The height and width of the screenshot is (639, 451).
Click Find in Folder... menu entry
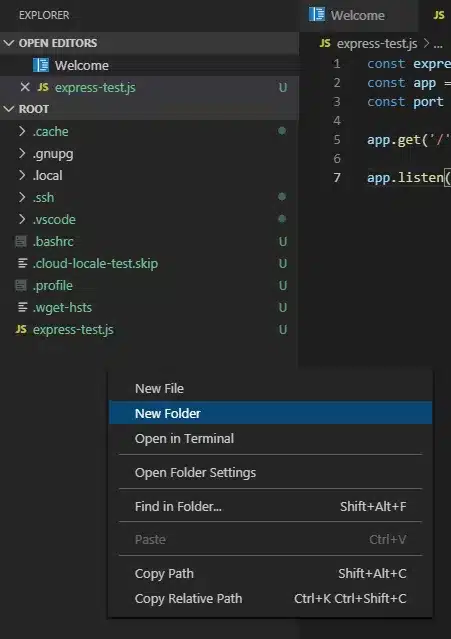click(270, 506)
